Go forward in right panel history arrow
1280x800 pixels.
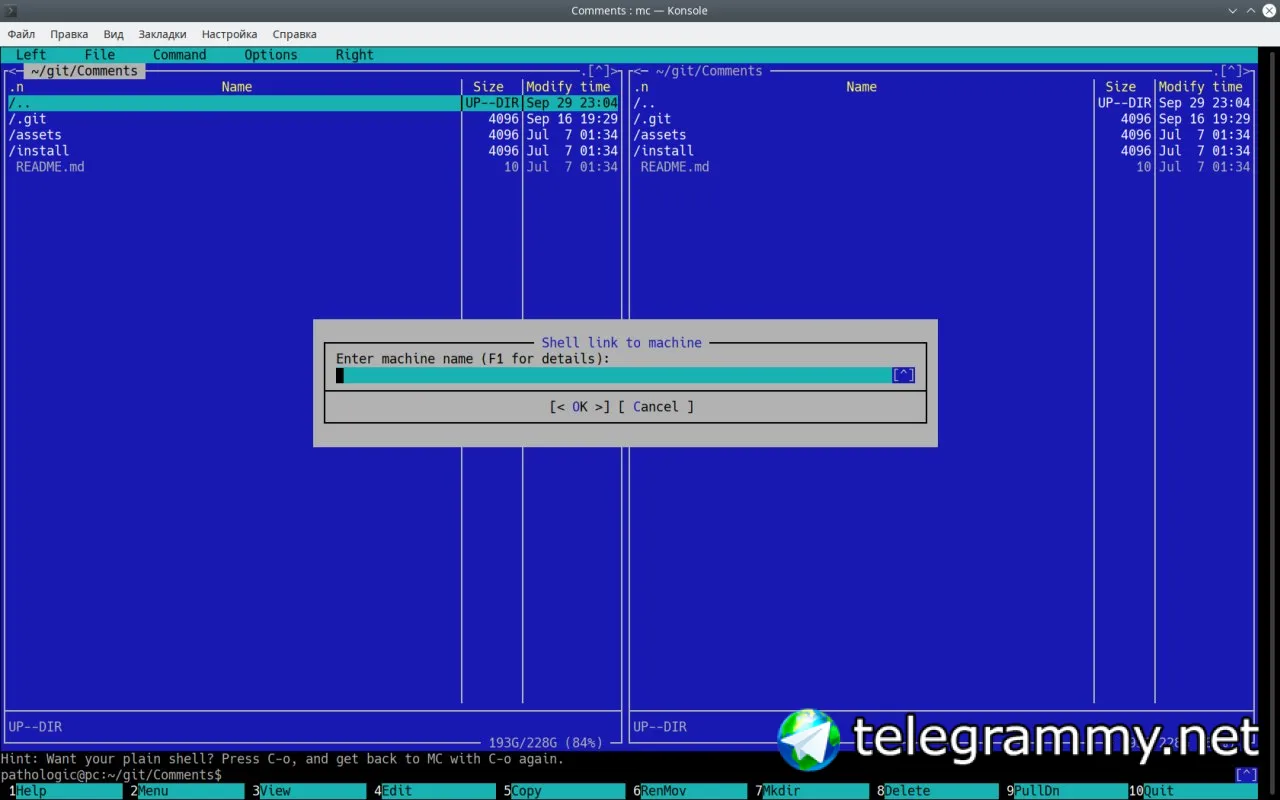(1247, 71)
